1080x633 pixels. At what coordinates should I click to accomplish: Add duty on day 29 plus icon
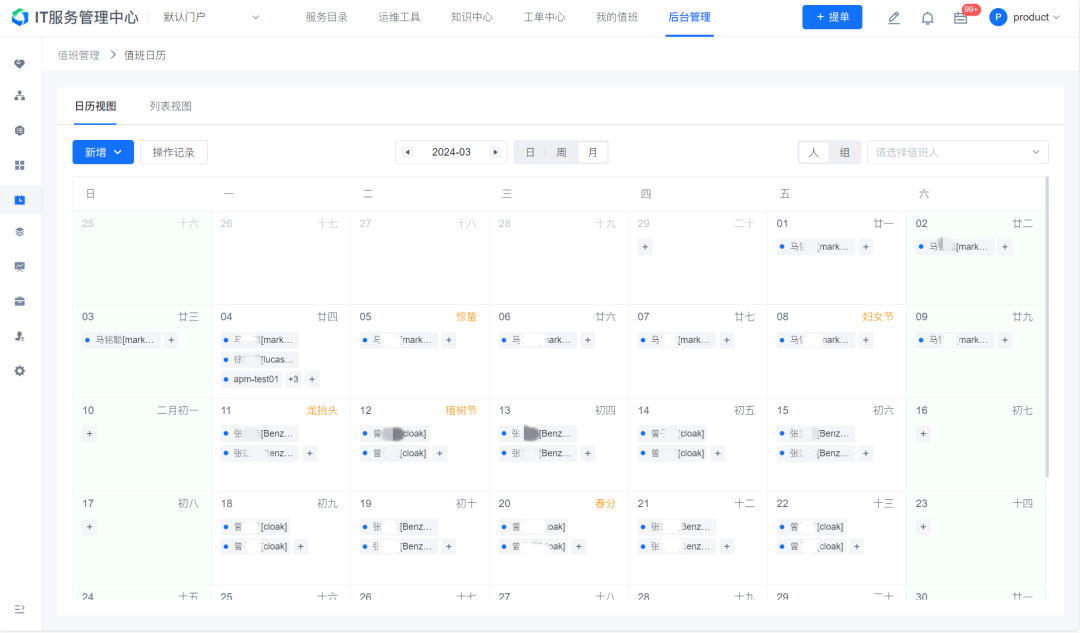pos(645,247)
